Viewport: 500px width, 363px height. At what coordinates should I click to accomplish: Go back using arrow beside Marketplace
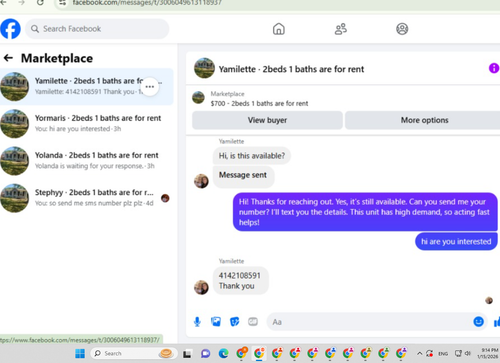8,58
